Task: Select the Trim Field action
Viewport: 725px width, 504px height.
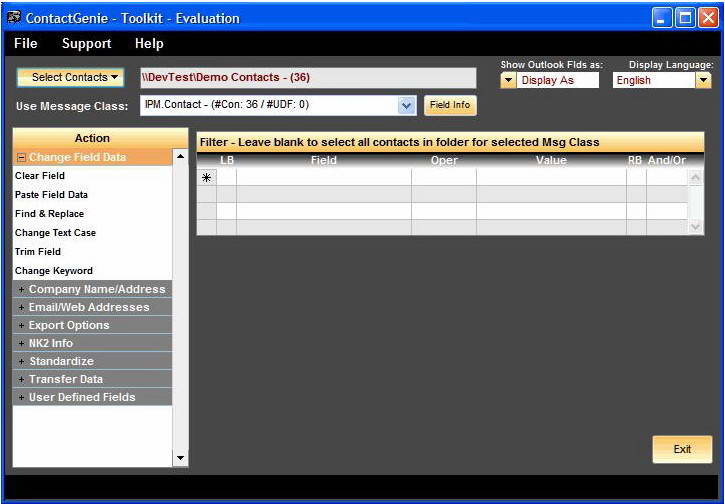Action: click(x=92, y=252)
